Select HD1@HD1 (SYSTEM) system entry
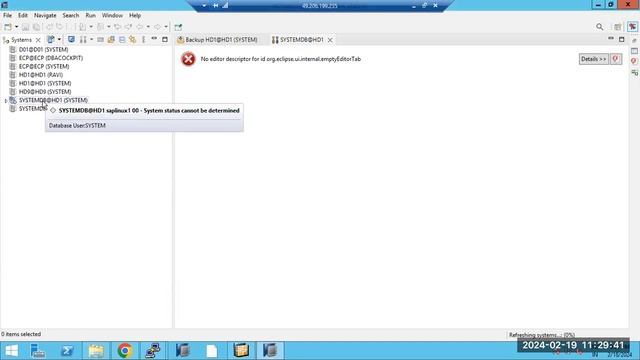 coord(40,83)
